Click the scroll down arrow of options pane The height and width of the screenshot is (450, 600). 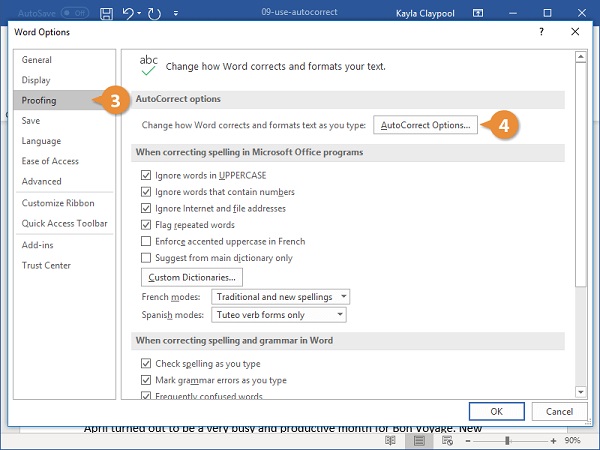click(581, 392)
